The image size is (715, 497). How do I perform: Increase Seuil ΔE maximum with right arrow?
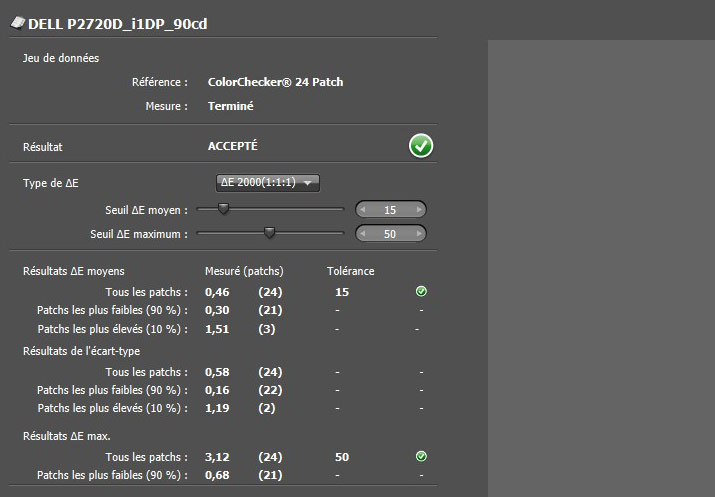pyautogui.click(x=419, y=234)
